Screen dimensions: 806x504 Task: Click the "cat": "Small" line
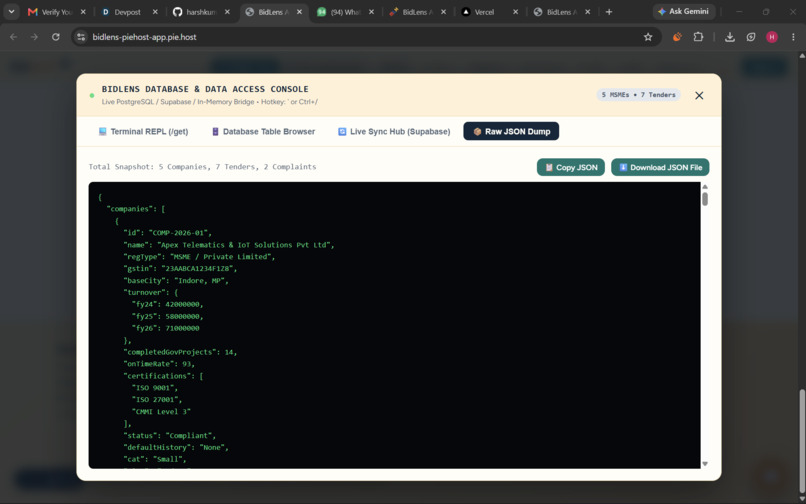coord(155,459)
